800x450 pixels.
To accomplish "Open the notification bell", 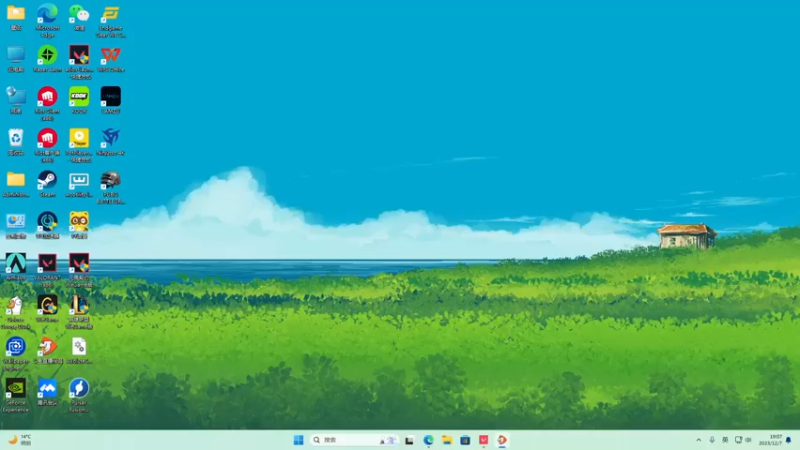I will 789,440.
